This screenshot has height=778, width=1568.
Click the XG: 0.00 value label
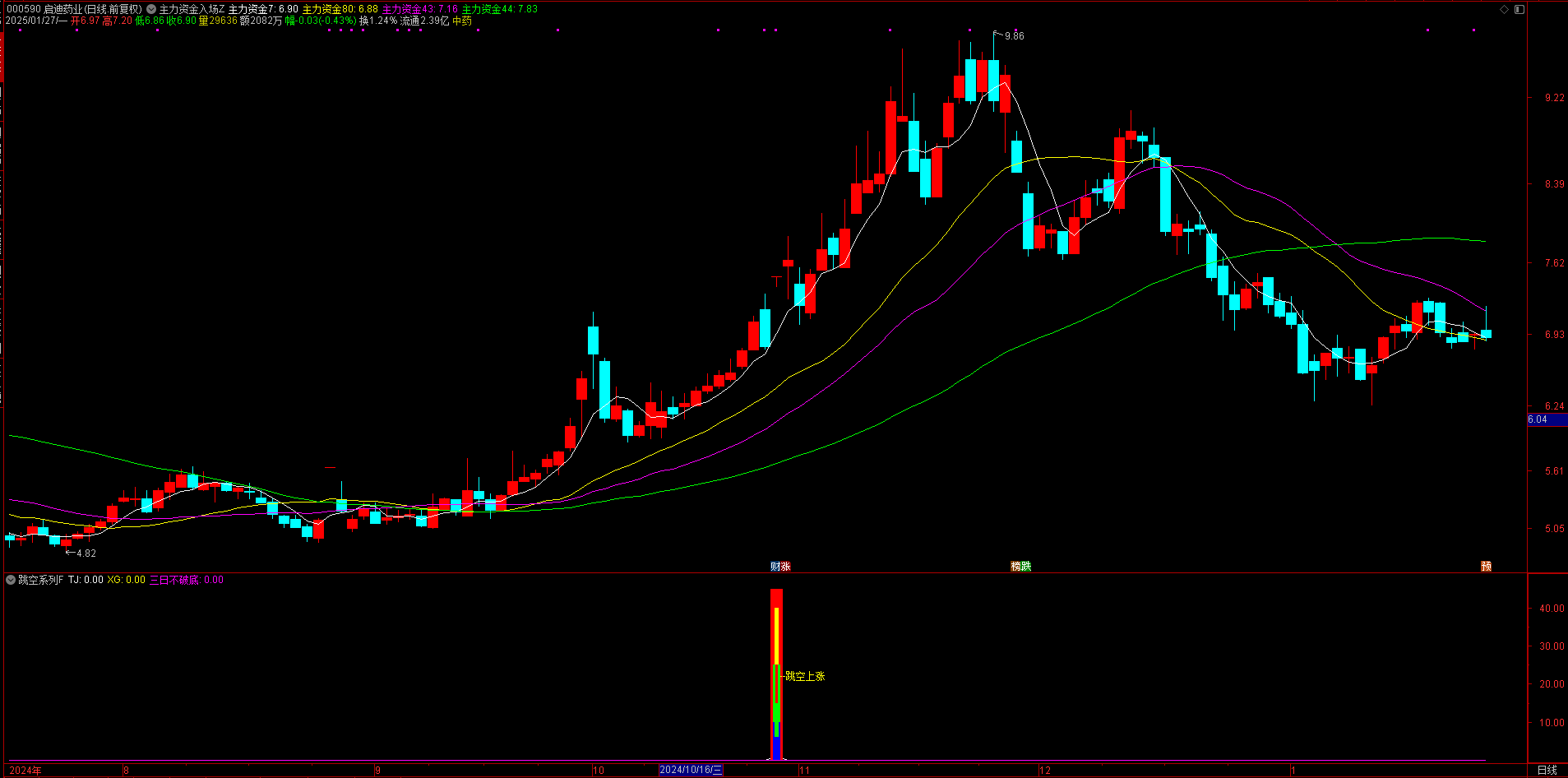click(126, 580)
